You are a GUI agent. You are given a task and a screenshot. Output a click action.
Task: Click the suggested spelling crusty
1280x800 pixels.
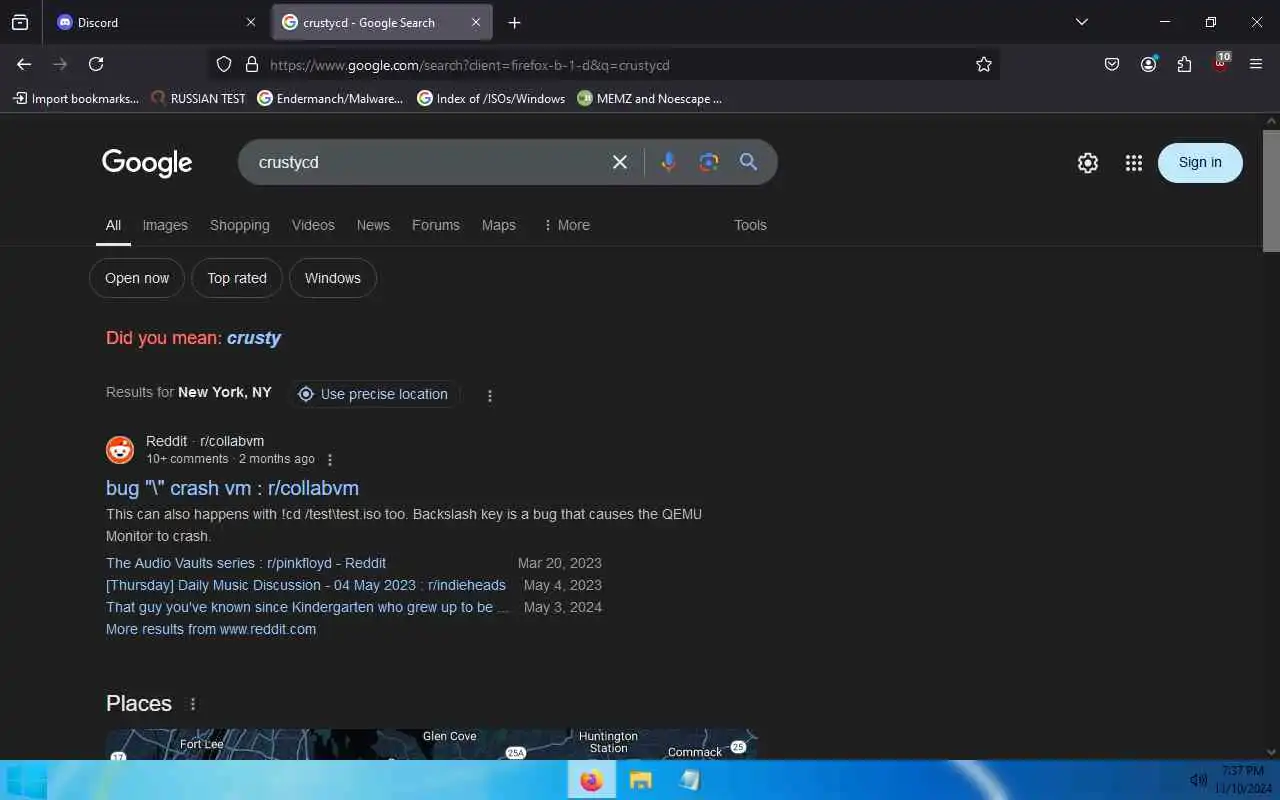(254, 337)
